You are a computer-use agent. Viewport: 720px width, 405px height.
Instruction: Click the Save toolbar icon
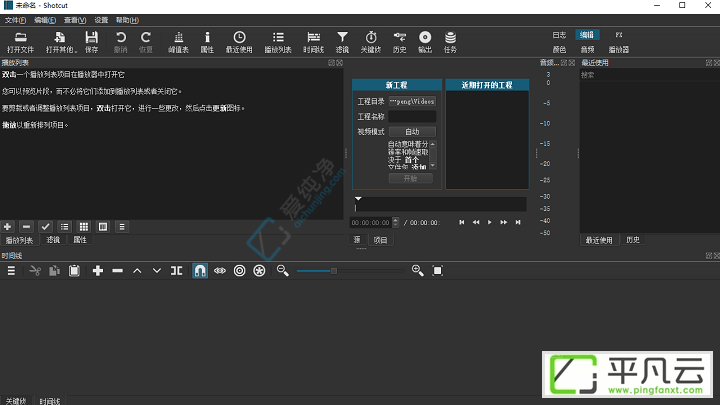coord(91,42)
